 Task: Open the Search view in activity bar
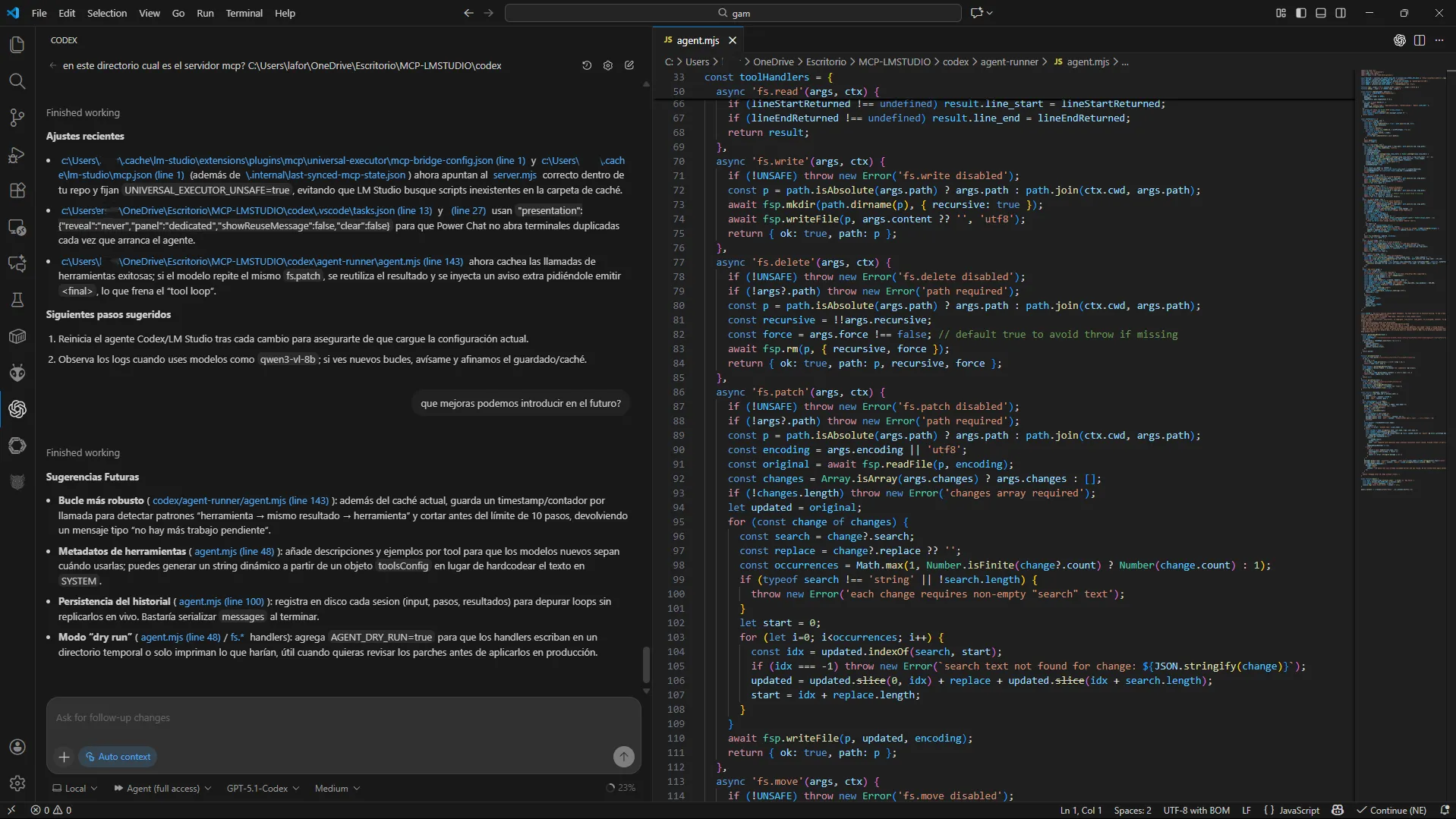tap(17, 81)
